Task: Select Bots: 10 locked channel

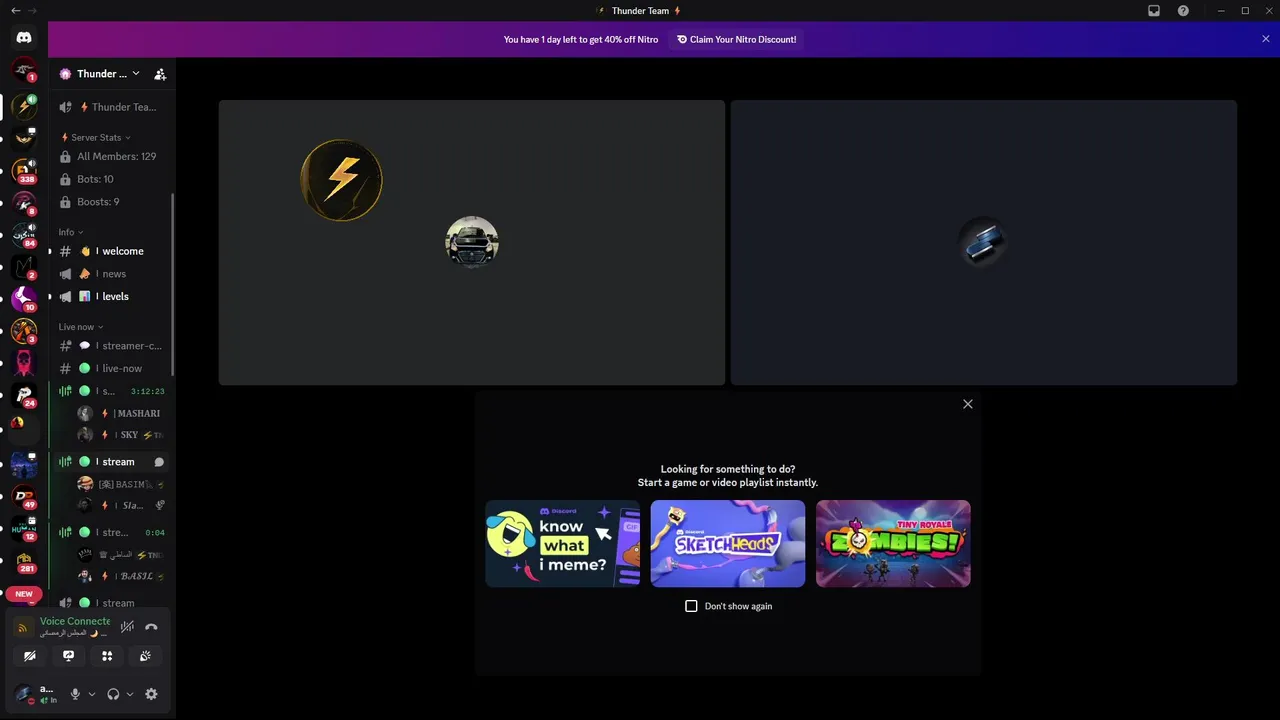Action: (x=112, y=179)
